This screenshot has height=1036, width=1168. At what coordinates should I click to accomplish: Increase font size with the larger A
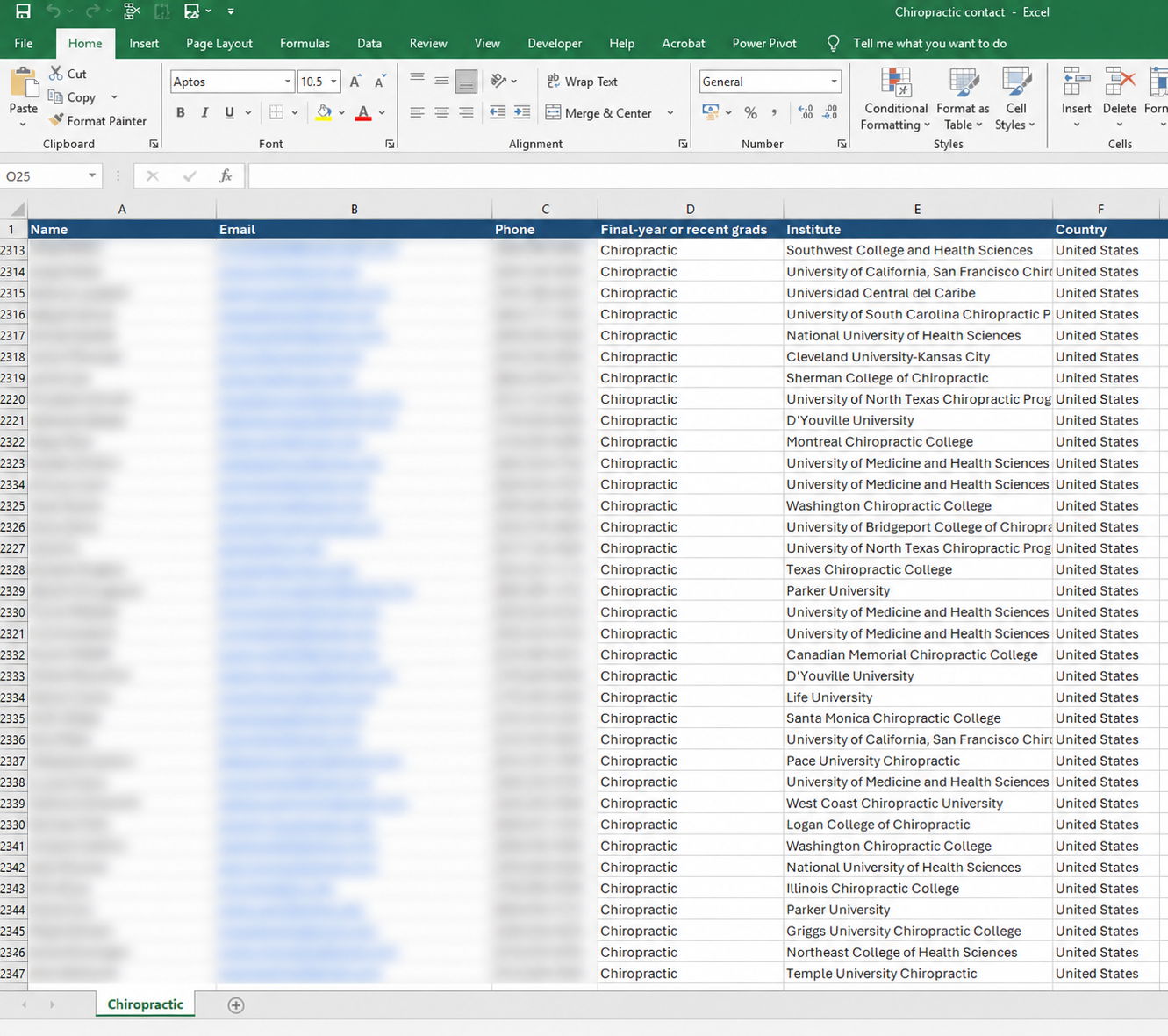point(355,82)
